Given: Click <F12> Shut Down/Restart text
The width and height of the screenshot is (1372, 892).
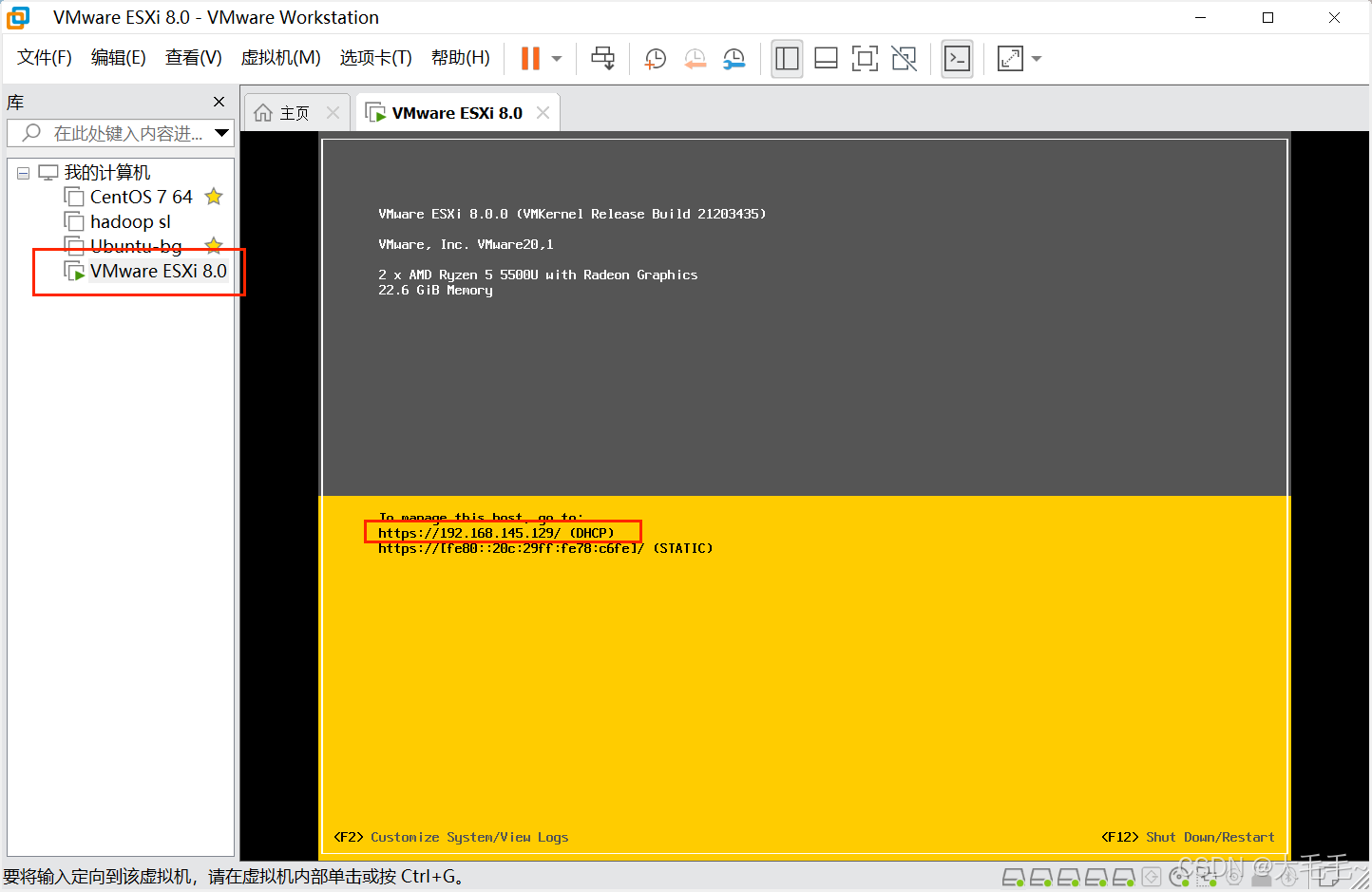Looking at the screenshot, I should coord(1188,837).
